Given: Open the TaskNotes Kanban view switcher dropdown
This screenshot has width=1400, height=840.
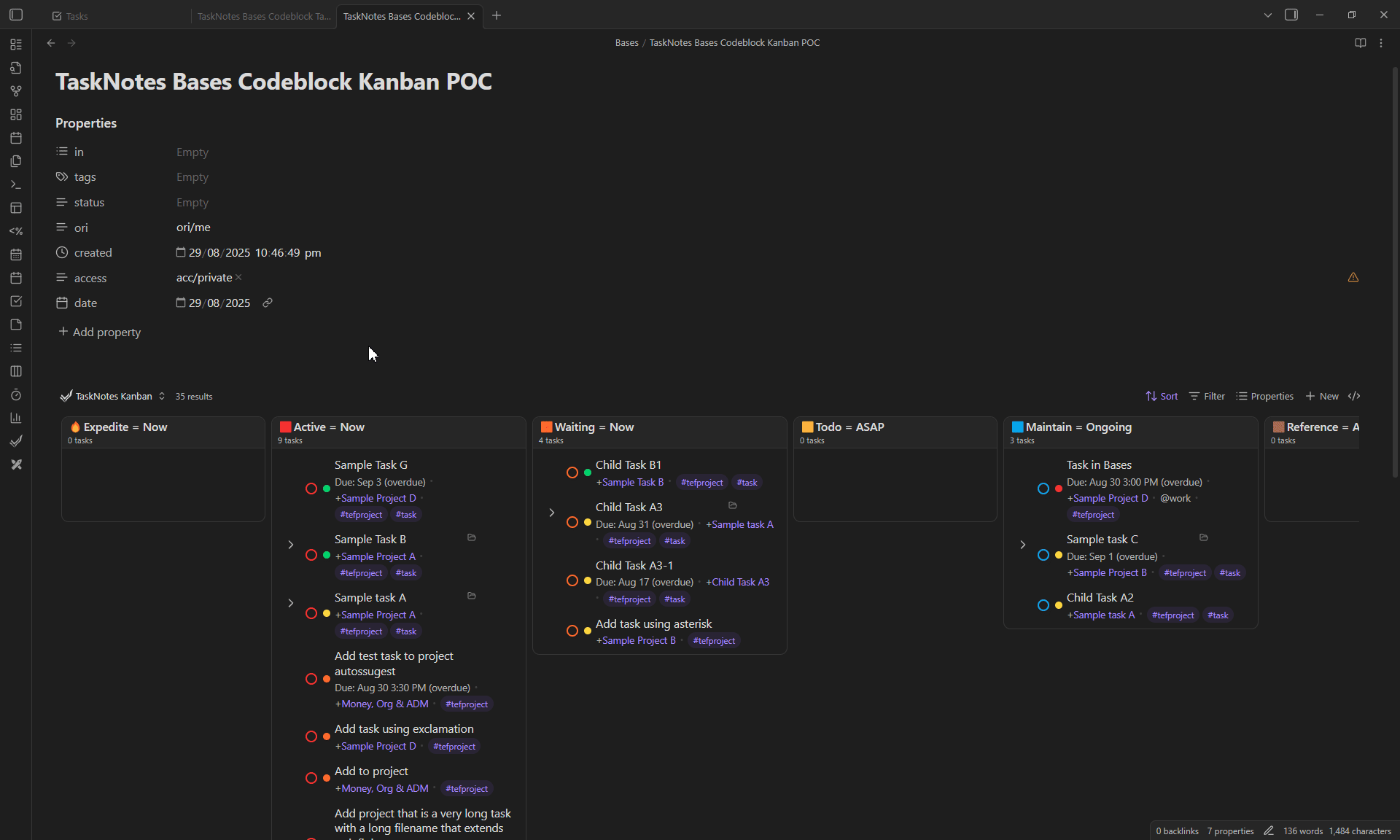Looking at the screenshot, I should [114, 396].
